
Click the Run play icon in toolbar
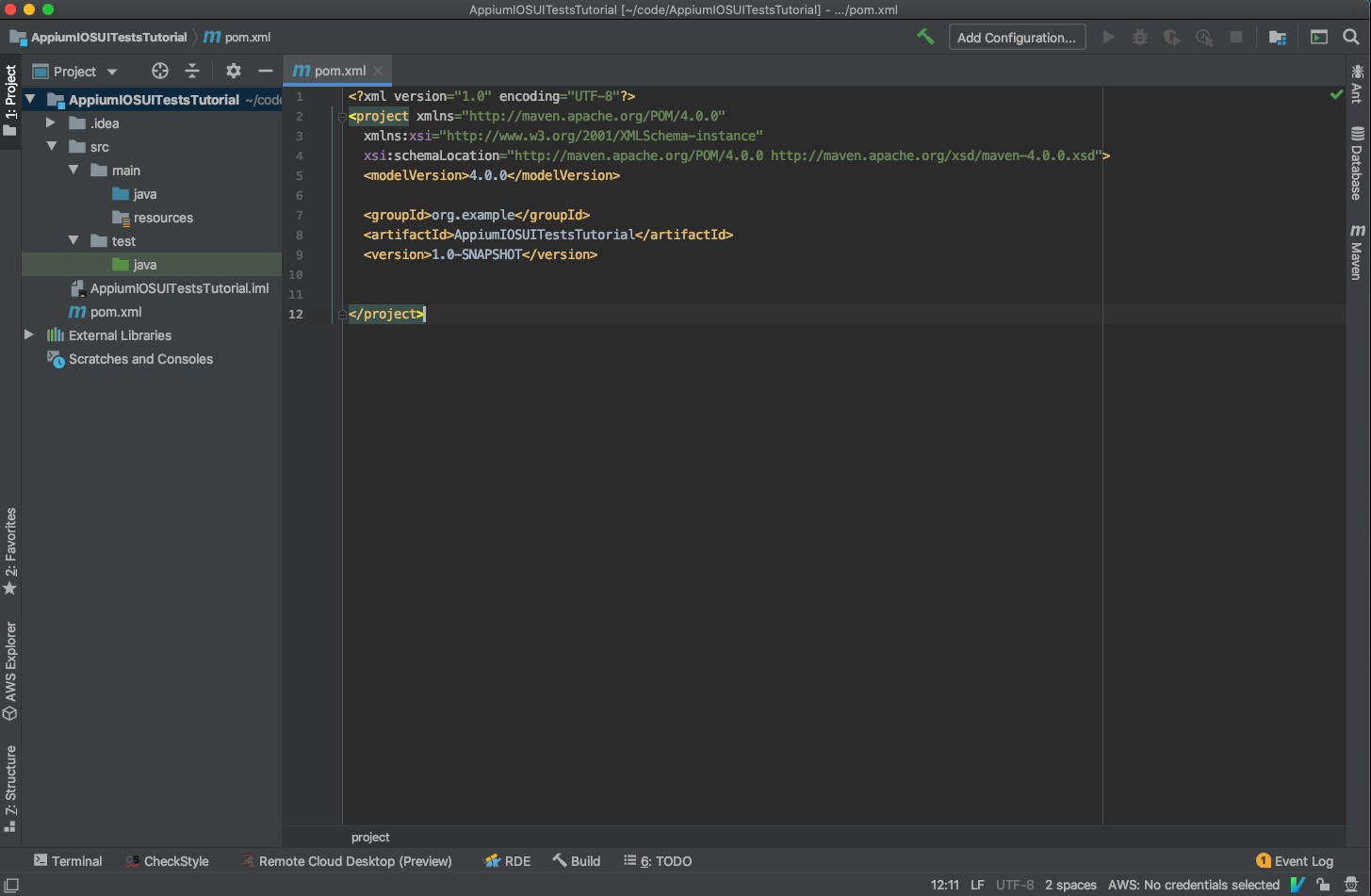click(x=1109, y=37)
